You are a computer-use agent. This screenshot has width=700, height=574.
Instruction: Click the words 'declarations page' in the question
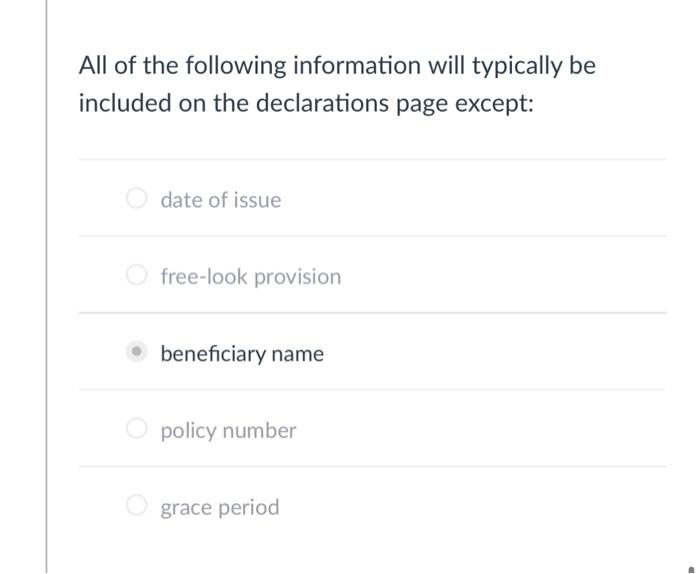click(352, 104)
